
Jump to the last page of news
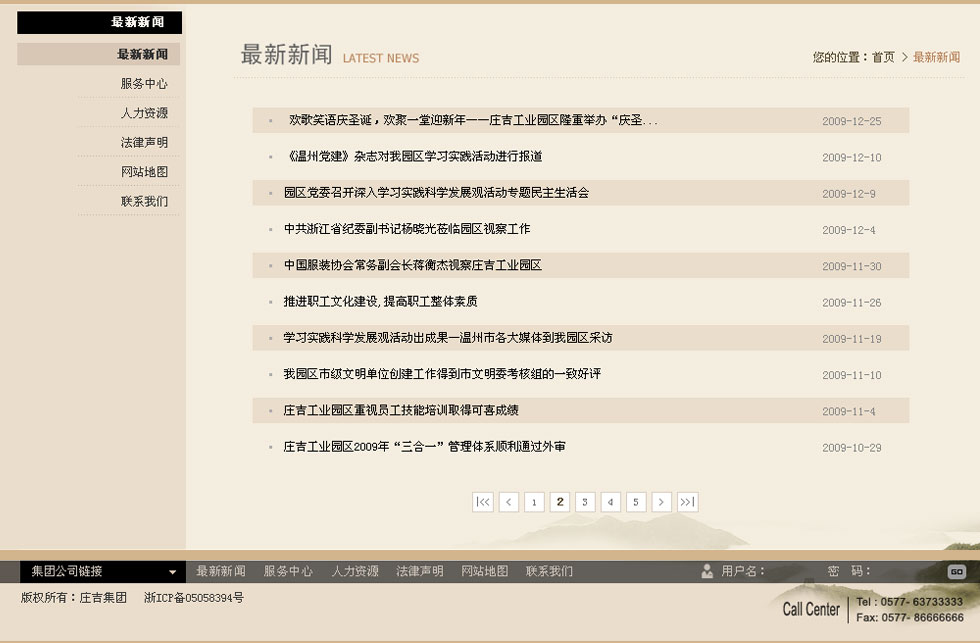[687, 502]
